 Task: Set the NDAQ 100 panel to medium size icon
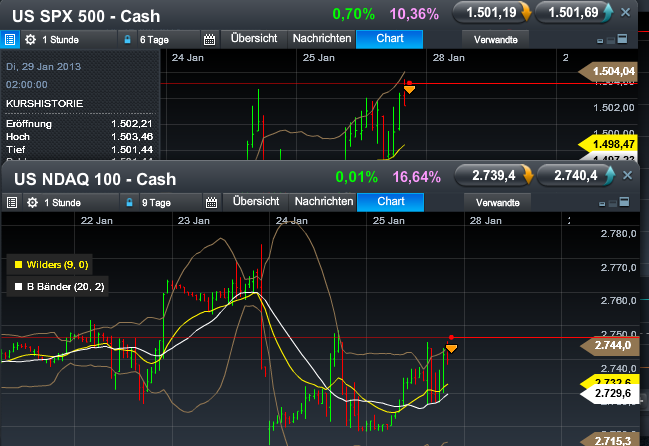613,203
